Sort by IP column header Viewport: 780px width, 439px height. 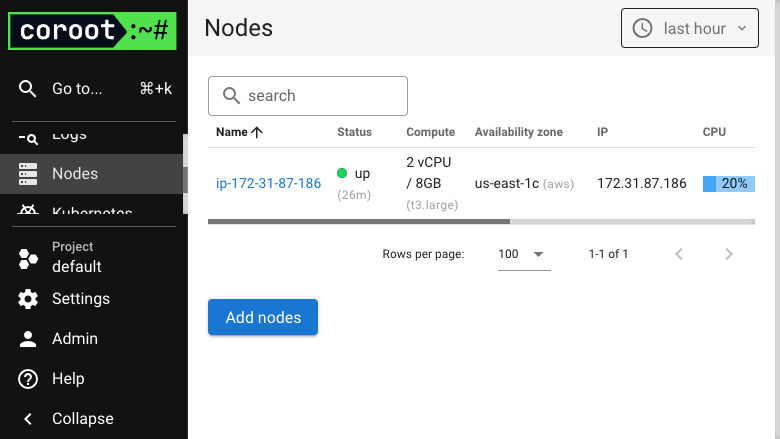coord(602,132)
